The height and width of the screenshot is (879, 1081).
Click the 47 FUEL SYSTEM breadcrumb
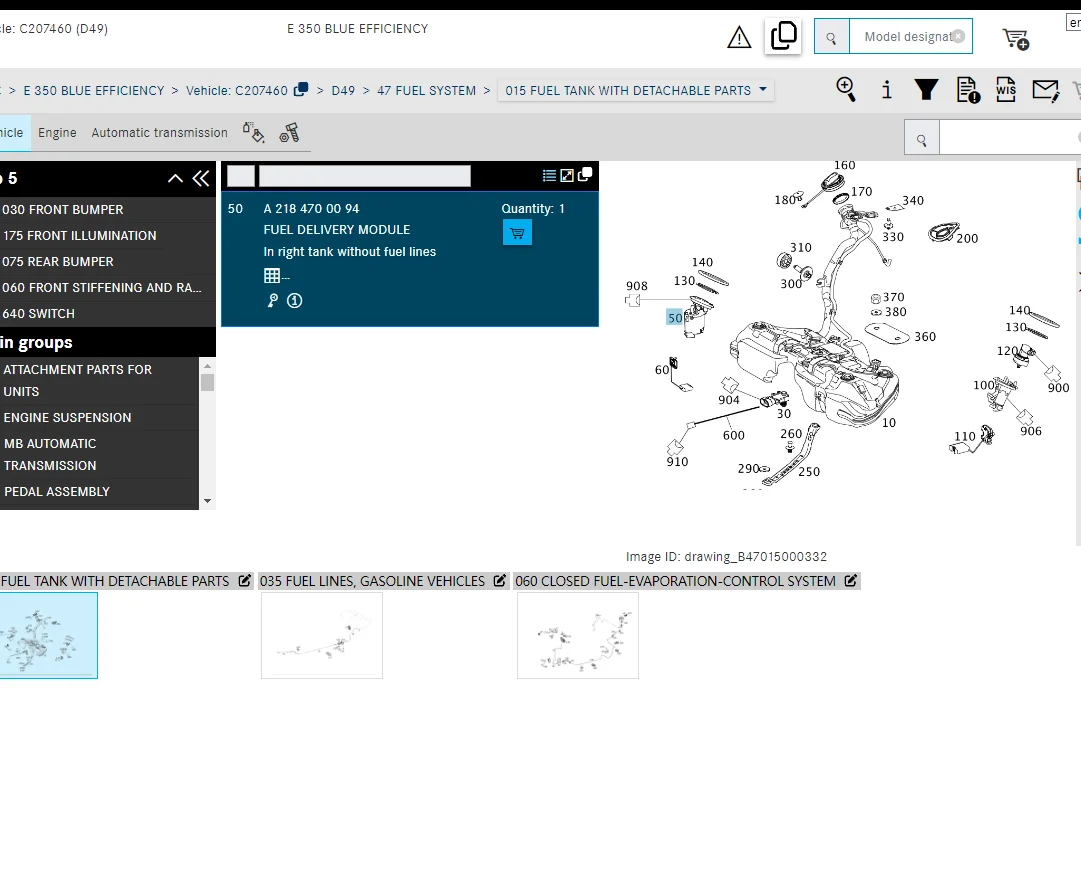(x=426, y=90)
